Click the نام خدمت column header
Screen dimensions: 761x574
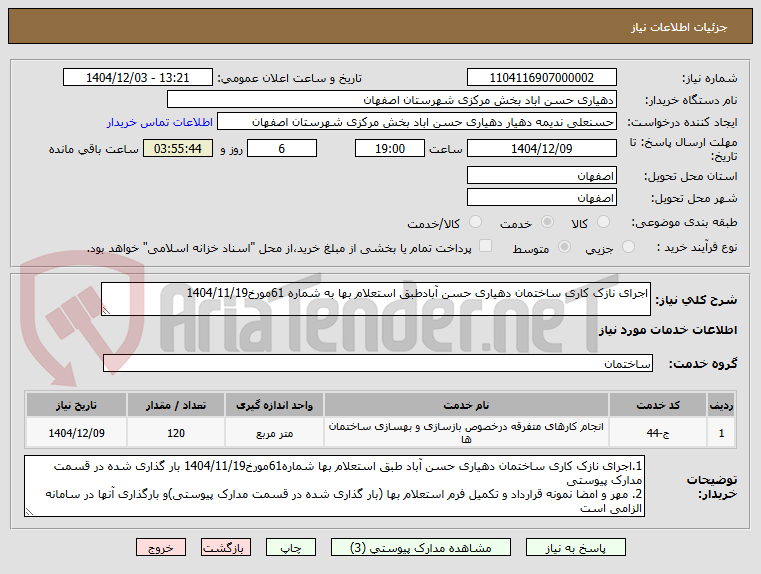point(466,405)
